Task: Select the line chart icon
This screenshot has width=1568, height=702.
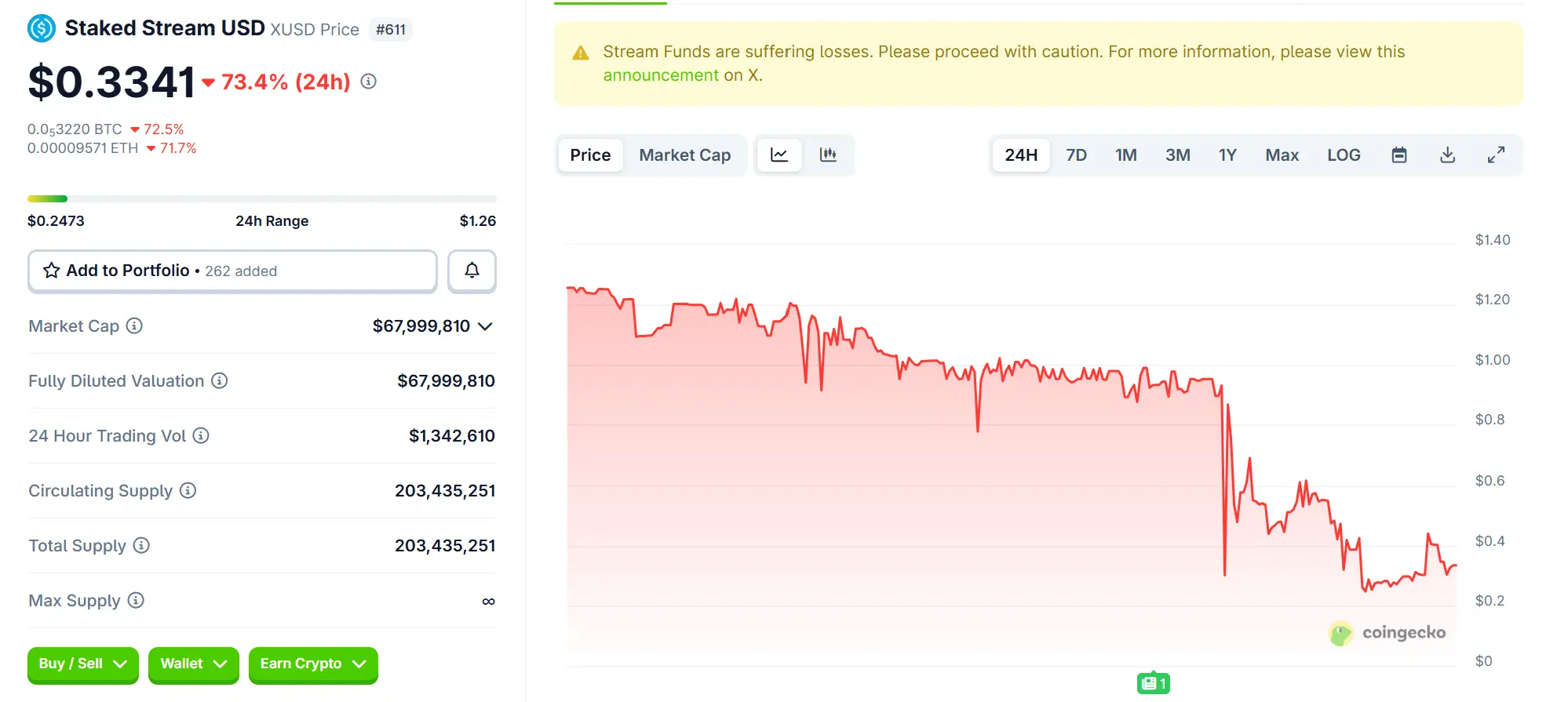Action: 779,155
